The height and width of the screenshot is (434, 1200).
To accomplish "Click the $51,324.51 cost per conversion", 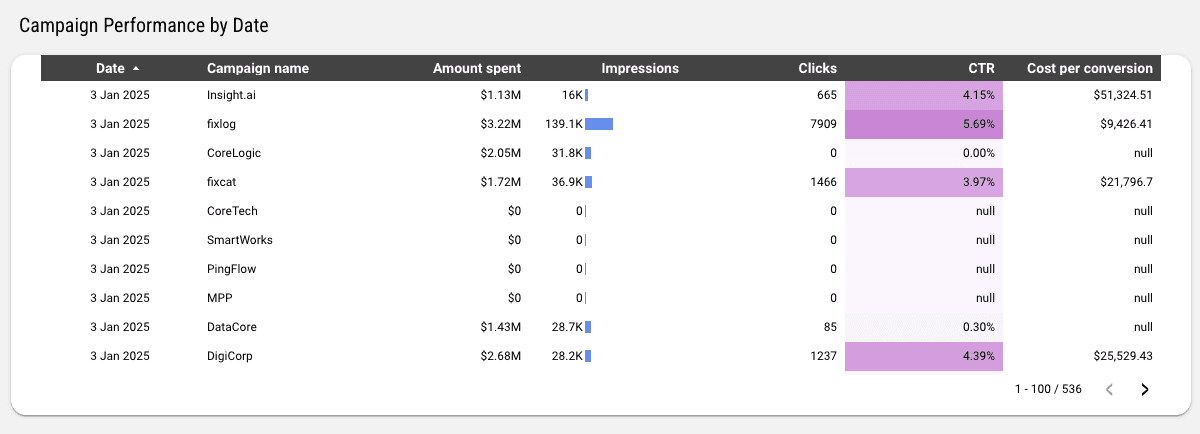I will (x=1123, y=96).
